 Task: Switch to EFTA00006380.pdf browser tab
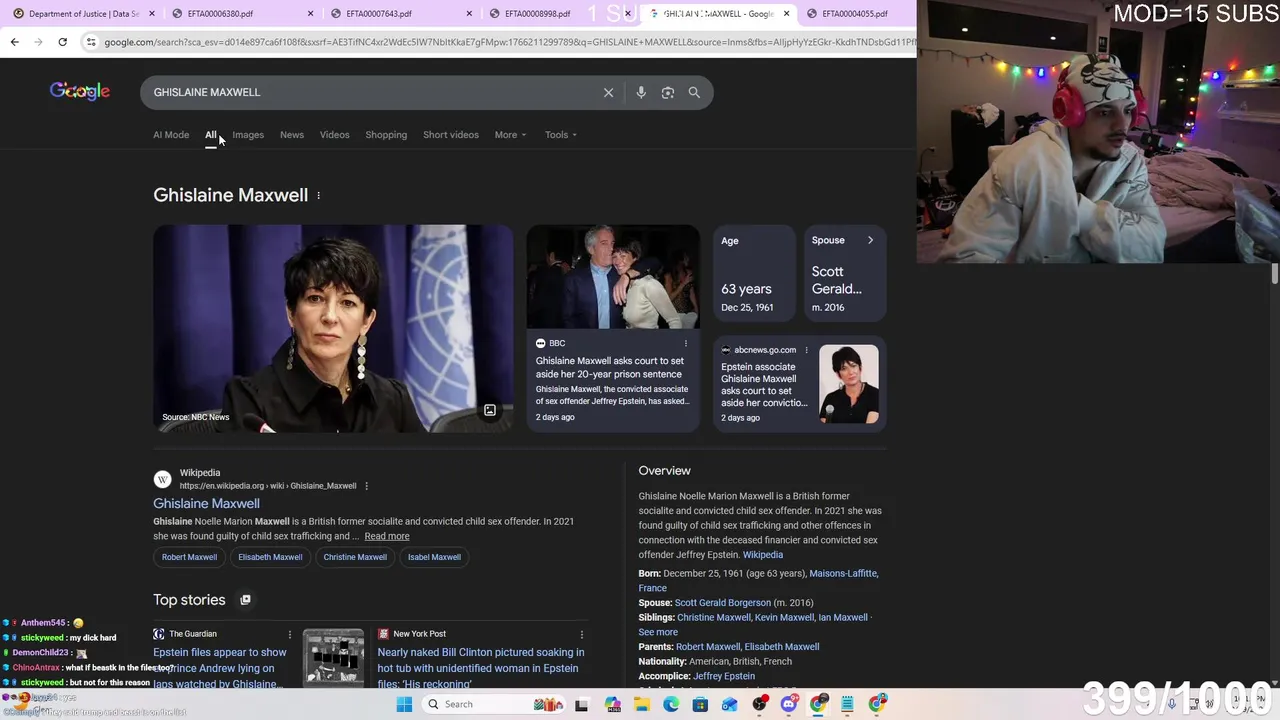(x=242, y=14)
